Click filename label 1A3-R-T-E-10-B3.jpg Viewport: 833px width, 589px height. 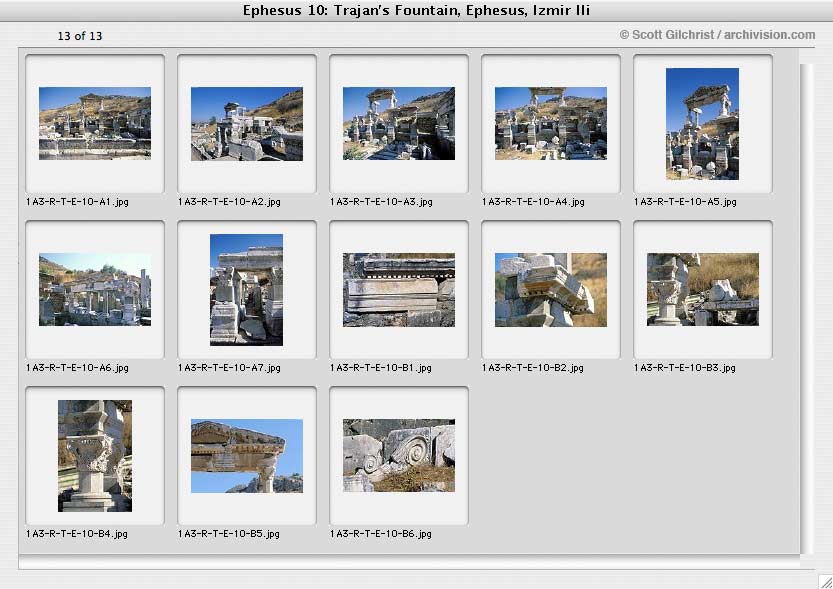click(x=684, y=368)
